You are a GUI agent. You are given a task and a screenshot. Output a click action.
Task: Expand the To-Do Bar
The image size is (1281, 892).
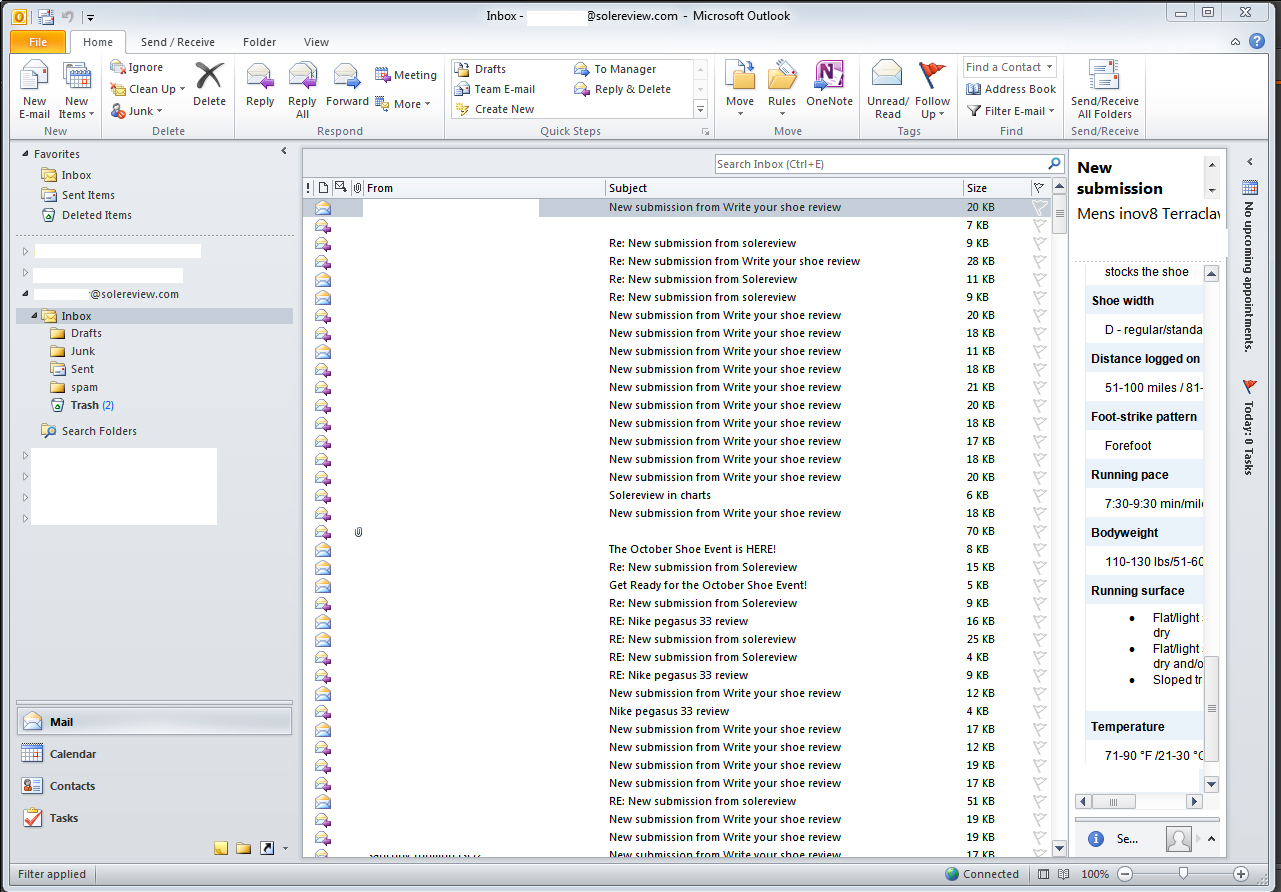pyautogui.click(x=1249, y=161)
